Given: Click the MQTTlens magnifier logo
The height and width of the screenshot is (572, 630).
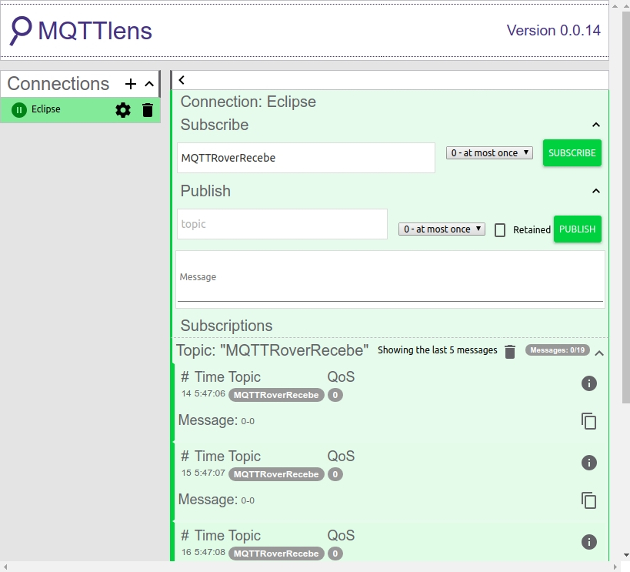Looking at the screenshot, I should tap(20, 30).
